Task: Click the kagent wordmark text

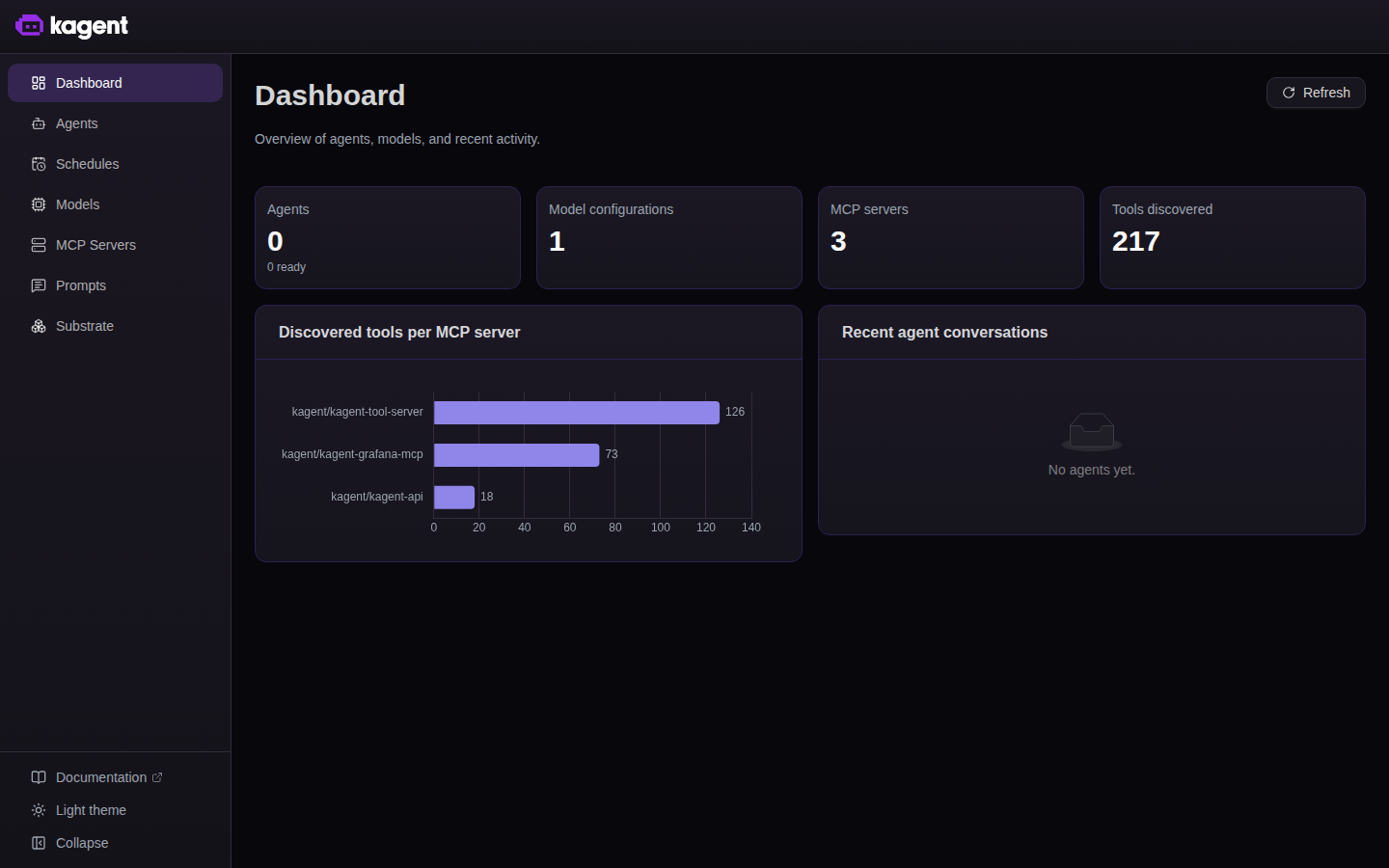Action: pos(89,26)
